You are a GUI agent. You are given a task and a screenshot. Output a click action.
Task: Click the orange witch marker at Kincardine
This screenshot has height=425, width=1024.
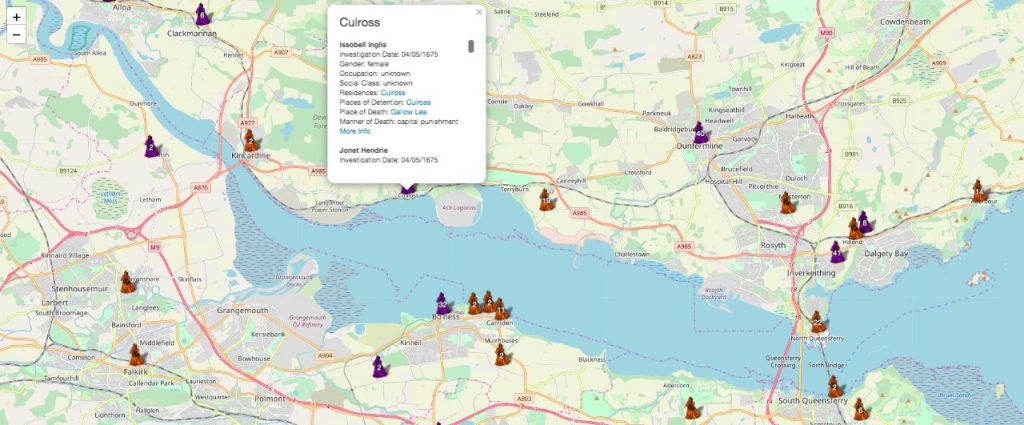(x=251, y=140)
